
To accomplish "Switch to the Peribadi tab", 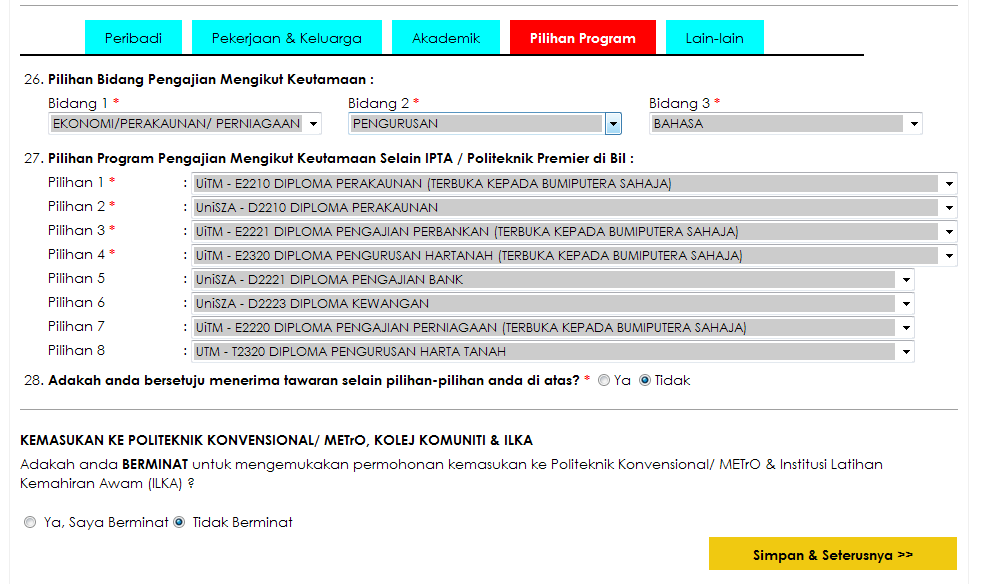I will click(x=133, y=38).
